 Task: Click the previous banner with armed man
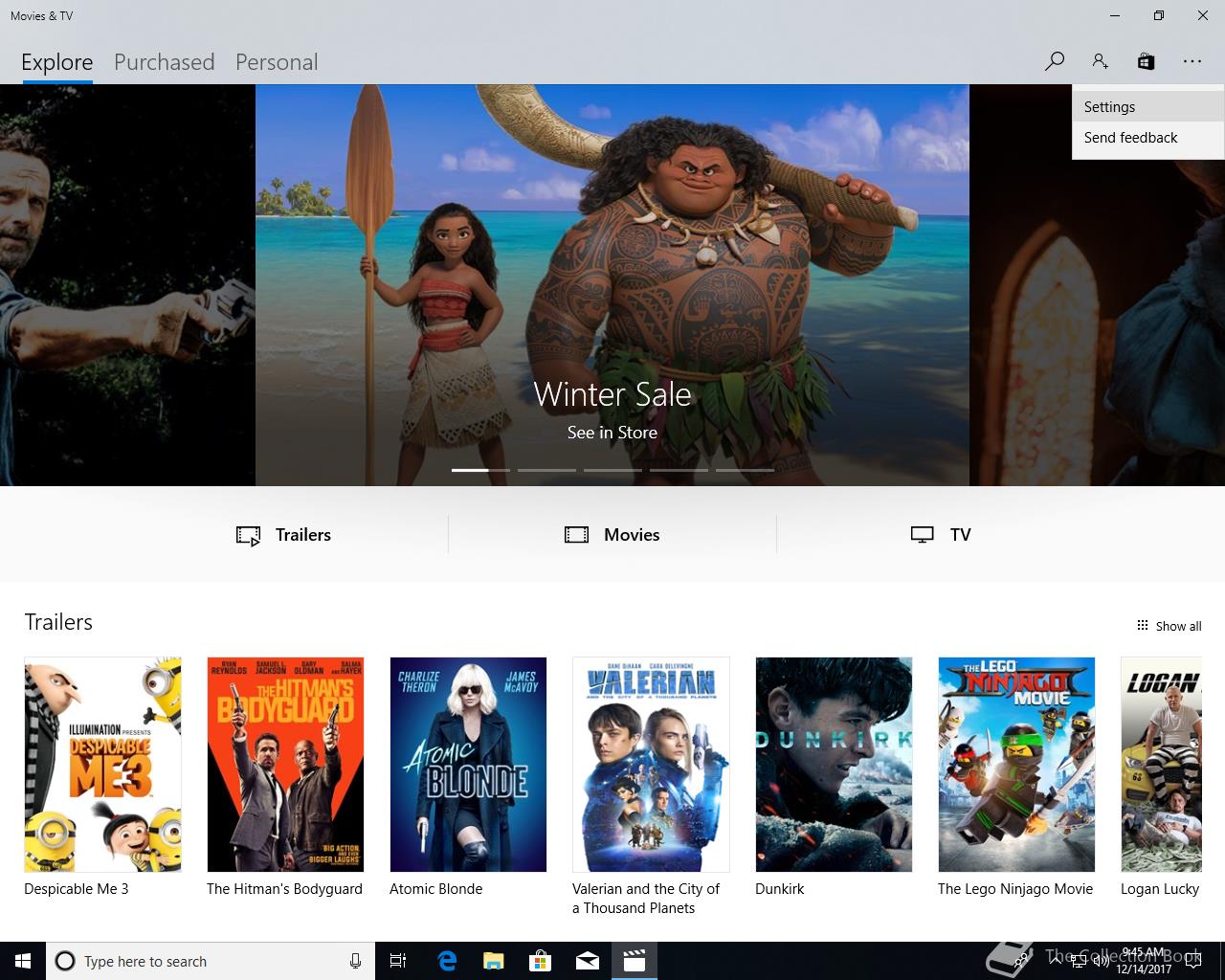(127, 285)
